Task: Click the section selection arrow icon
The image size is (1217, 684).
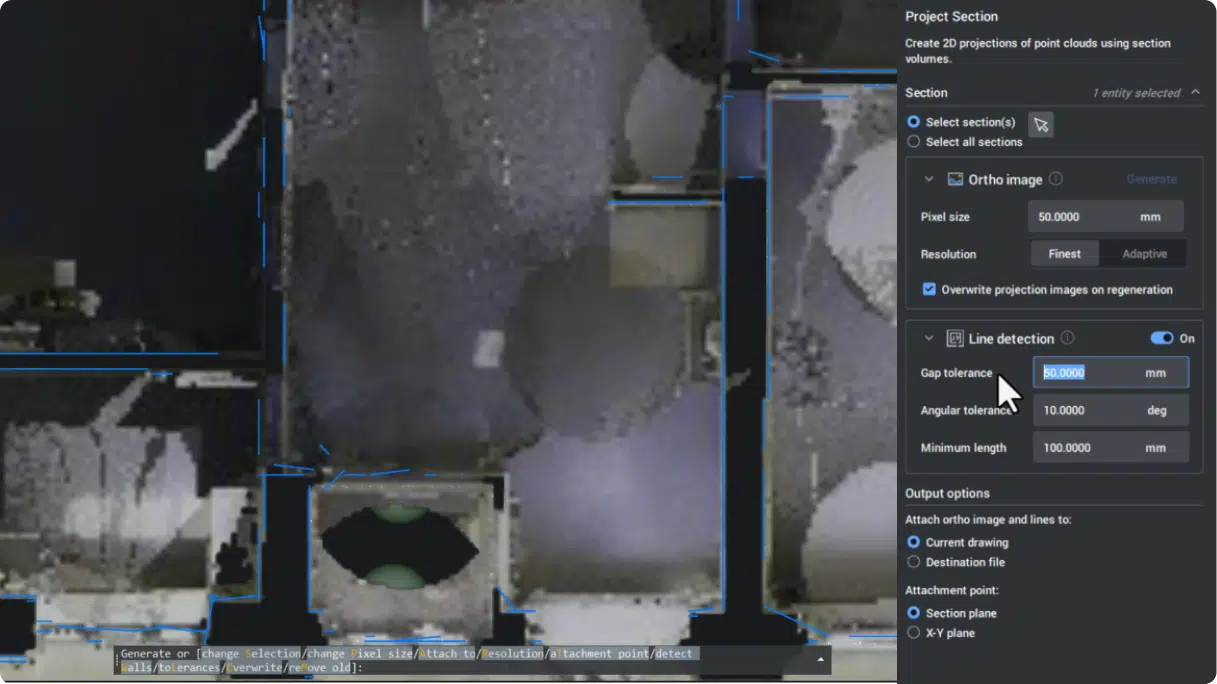Action: pyautogui.click(x=1040, y=123)
